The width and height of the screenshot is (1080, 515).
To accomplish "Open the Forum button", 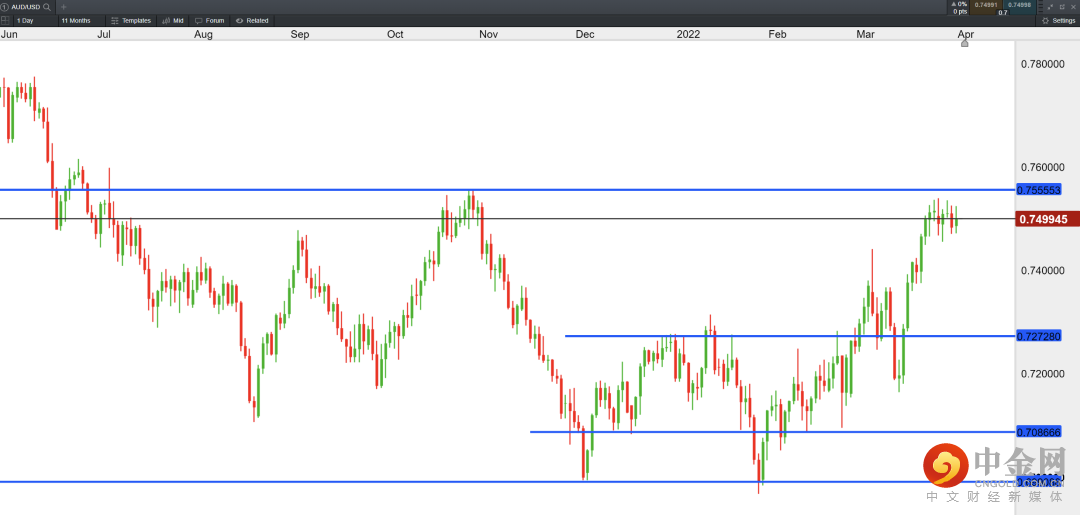I will pos(210,21).
